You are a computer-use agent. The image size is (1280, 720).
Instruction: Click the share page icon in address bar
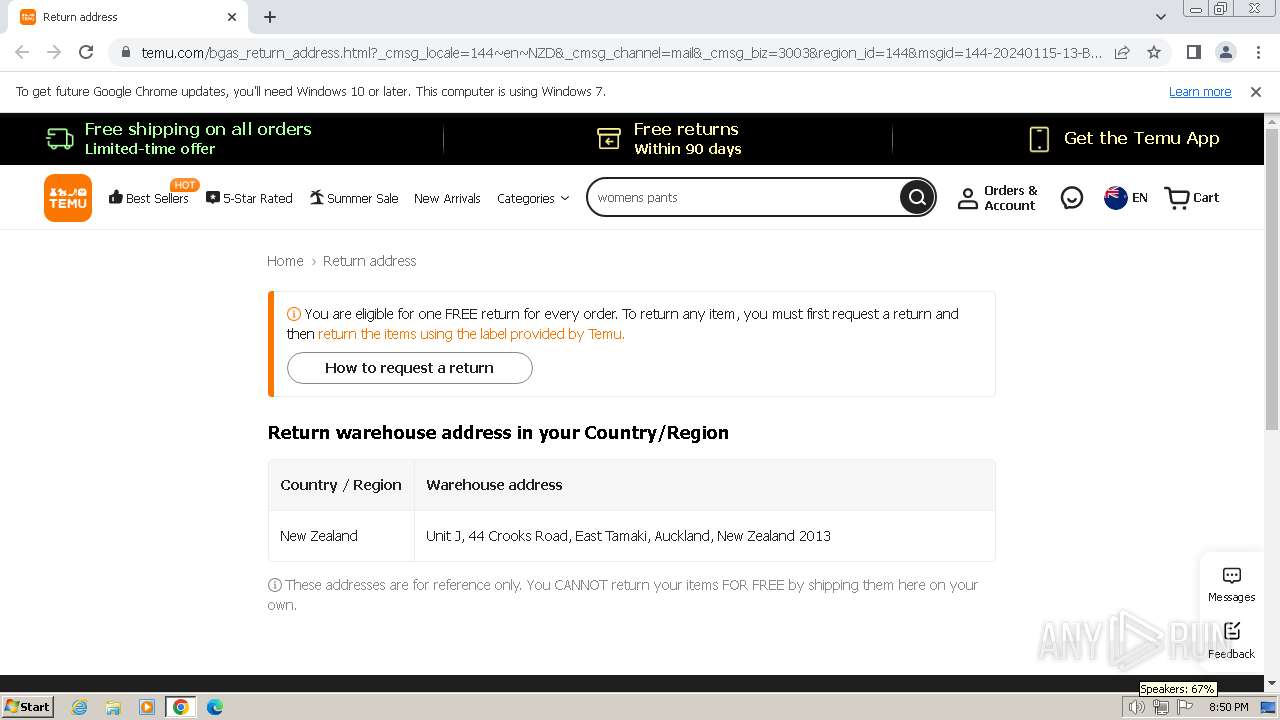coord(1122,52)
